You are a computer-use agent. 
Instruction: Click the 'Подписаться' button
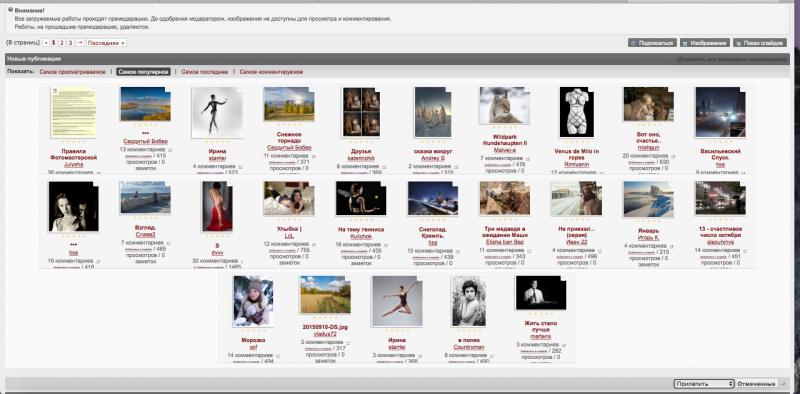pos(652,43)
